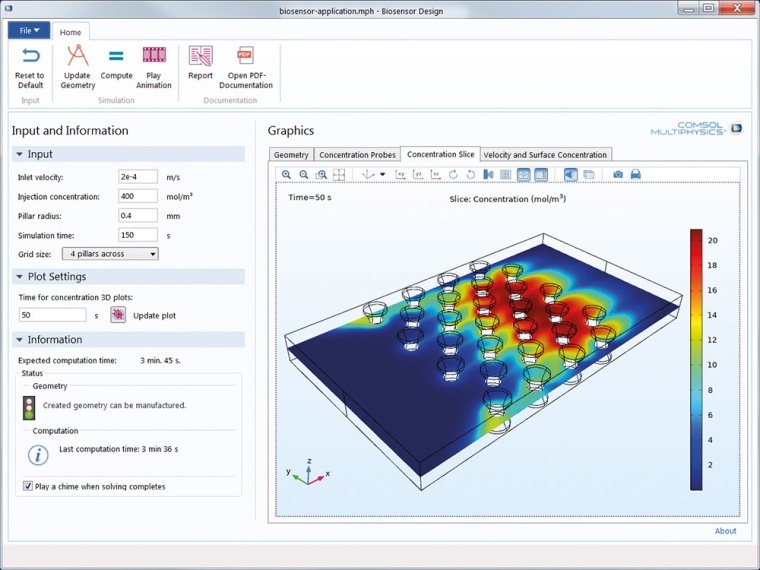The height and width of the screenshot is (570, 760).
Task: Click the Pillar radius input field
Action: (138, 216)
